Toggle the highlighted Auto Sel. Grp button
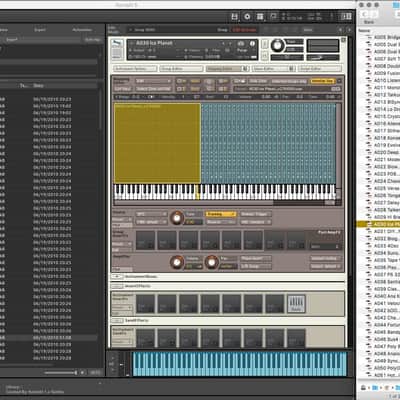This screenshot has width=400, height=400. pyautogui.click(x=322, y=81)
